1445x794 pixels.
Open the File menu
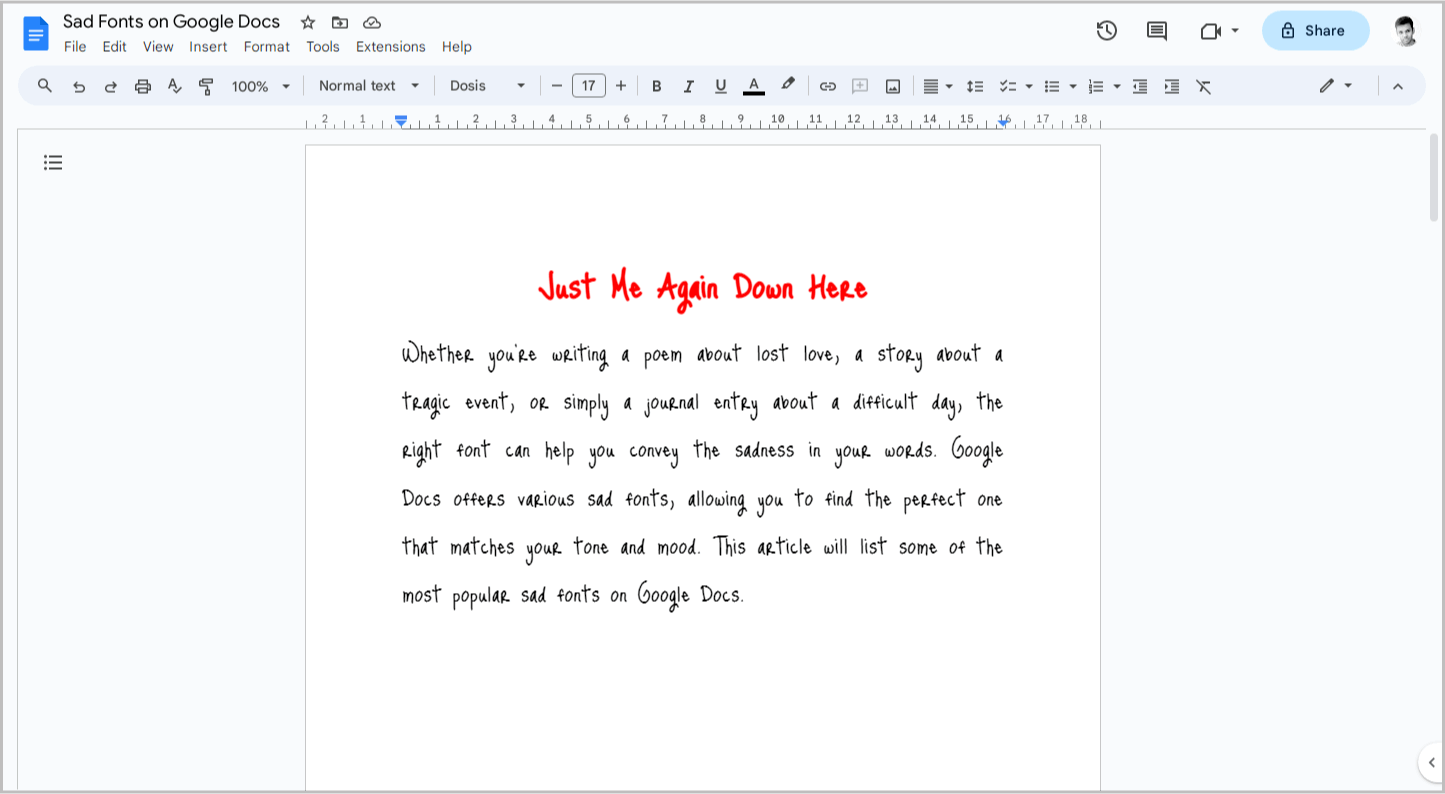(x=75, y=47)
